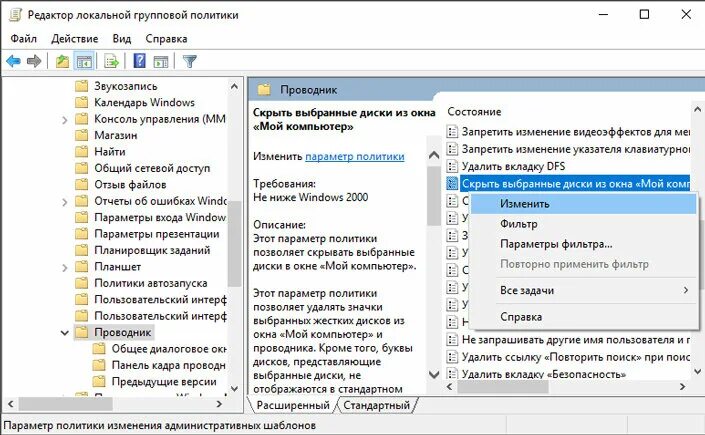Click the tree pane horizontal scroll right arrow
The image size is (705, 435).
pos(219,404)
